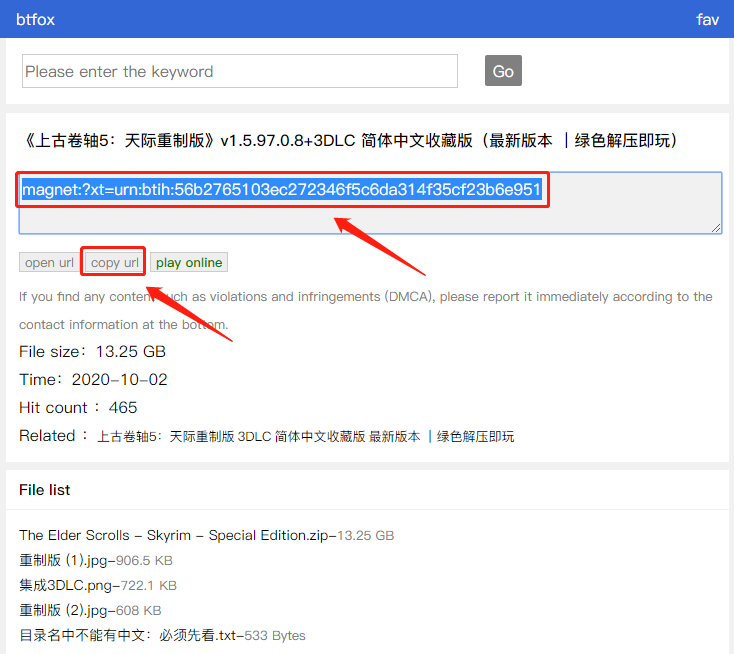Open the btfox home link

[35, 20]
